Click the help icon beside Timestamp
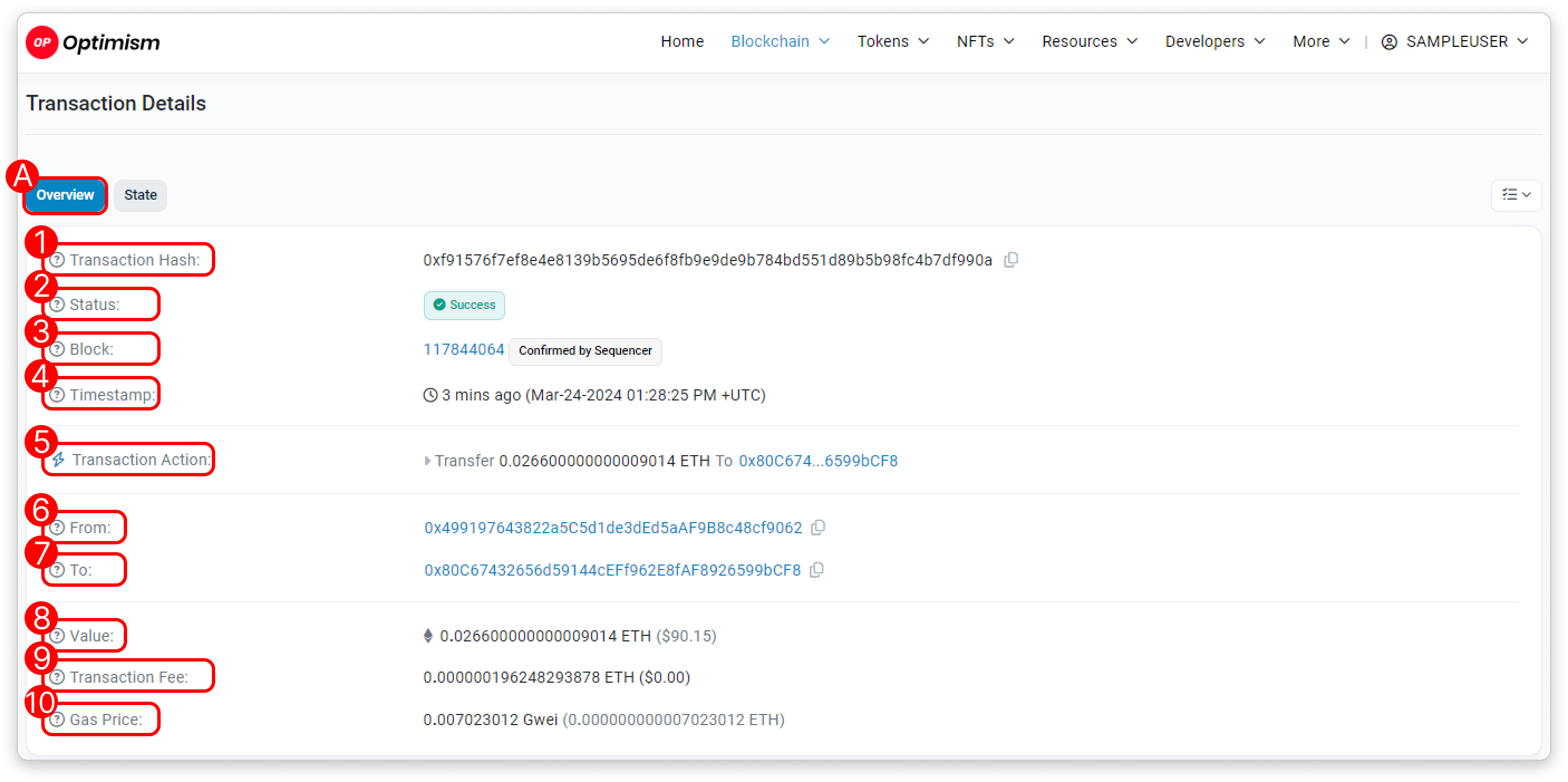The width and height of the screenshot is (1568, 782). [x=57, y=395]
